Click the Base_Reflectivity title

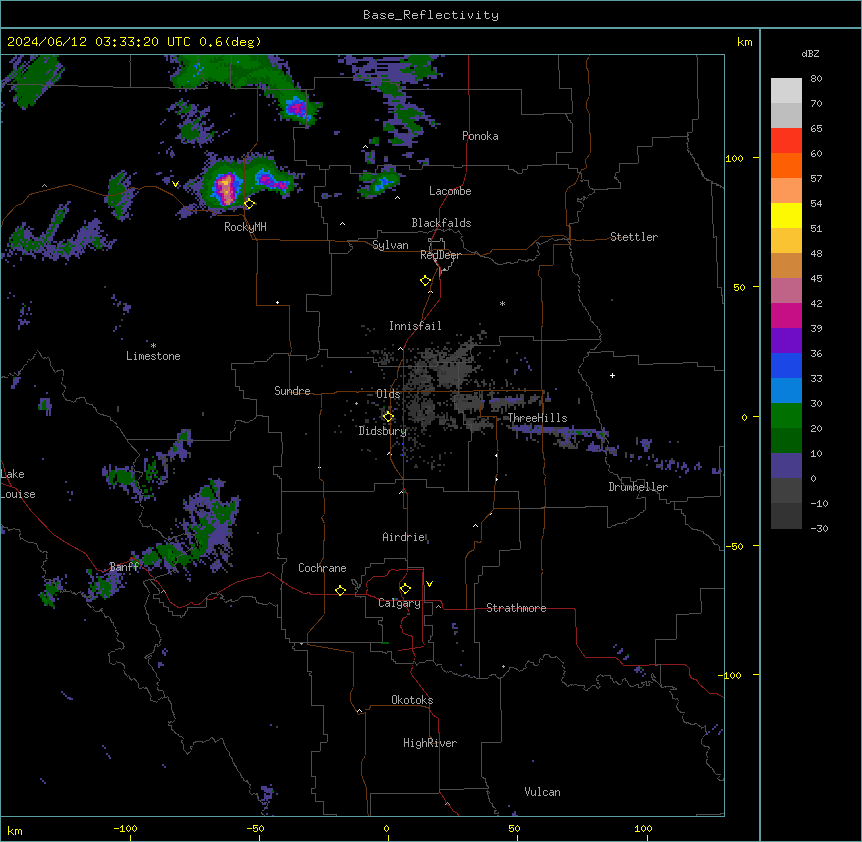[x=431, y=15]
